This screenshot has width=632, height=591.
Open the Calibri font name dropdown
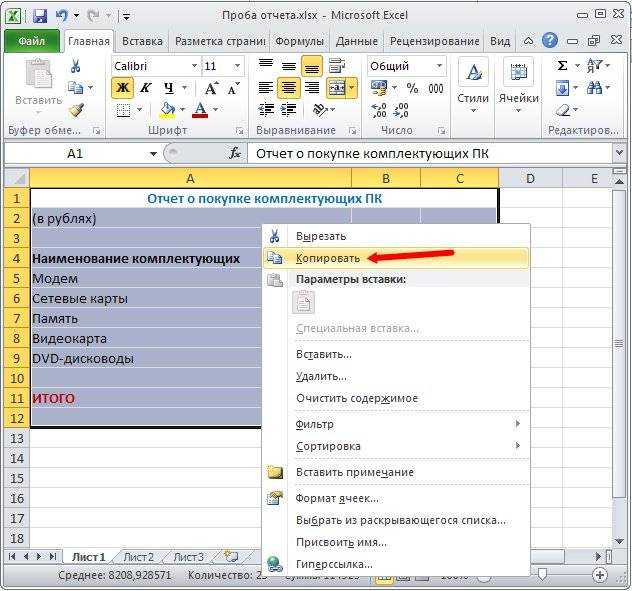pos(194,66)
